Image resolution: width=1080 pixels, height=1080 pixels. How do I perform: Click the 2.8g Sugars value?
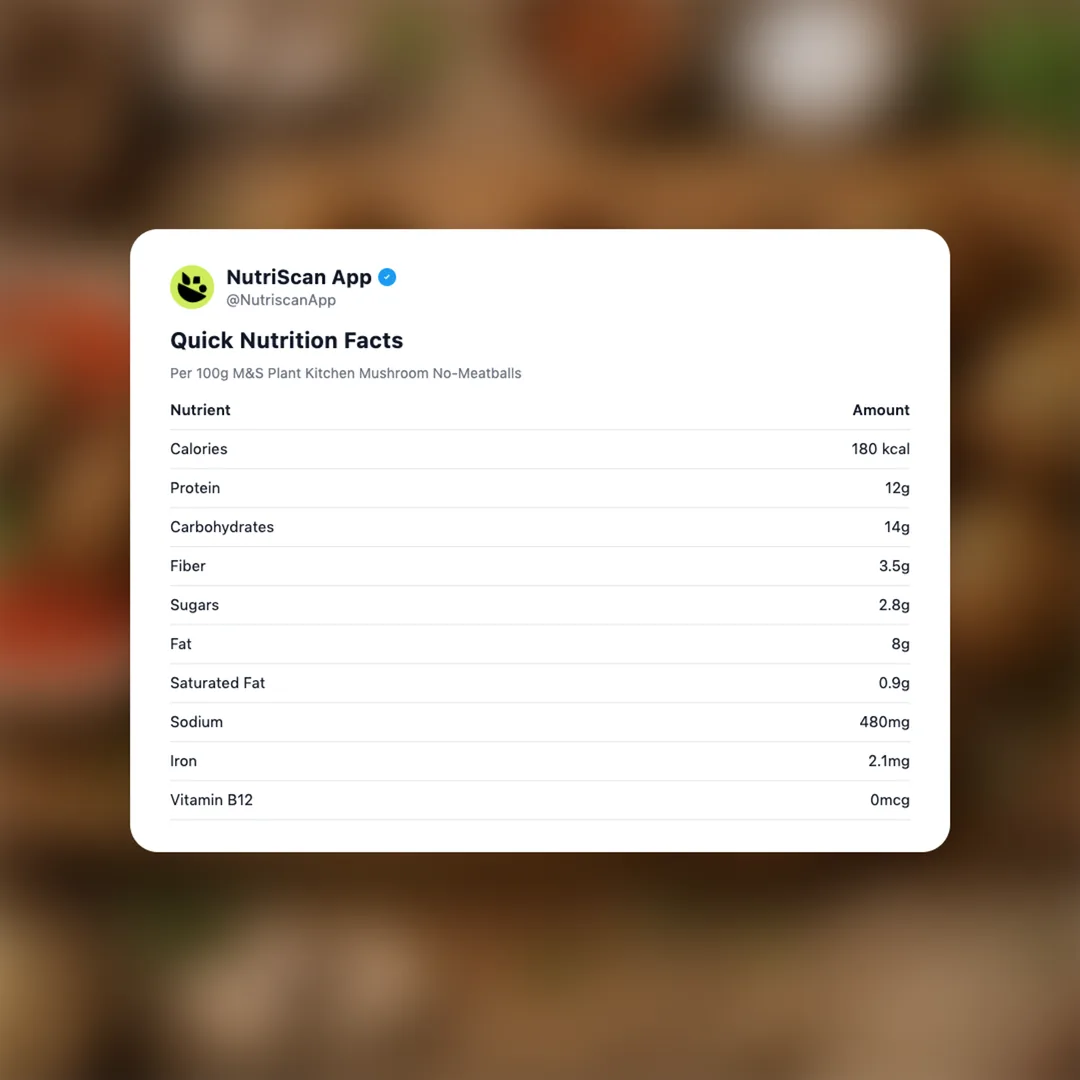894,605
